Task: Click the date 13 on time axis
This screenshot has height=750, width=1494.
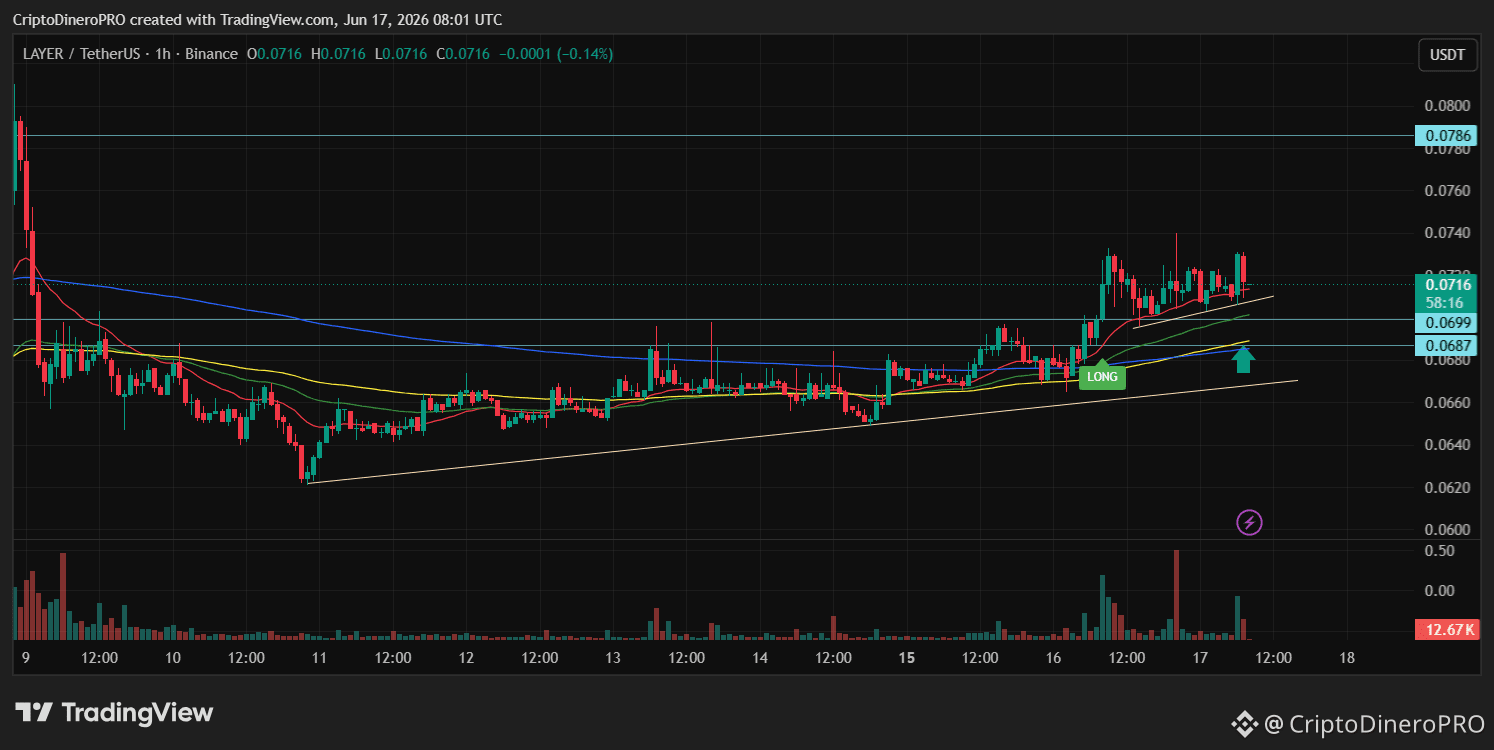Action: 613,658
